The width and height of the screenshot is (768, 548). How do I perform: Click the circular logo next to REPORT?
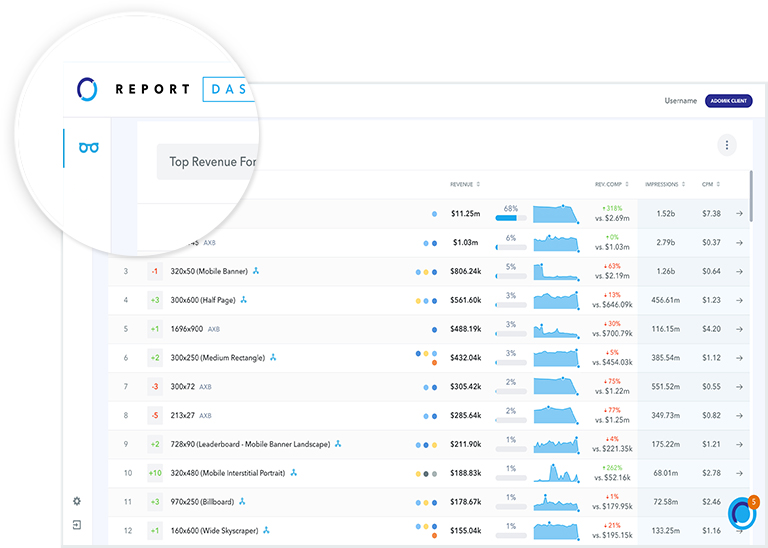88,89
